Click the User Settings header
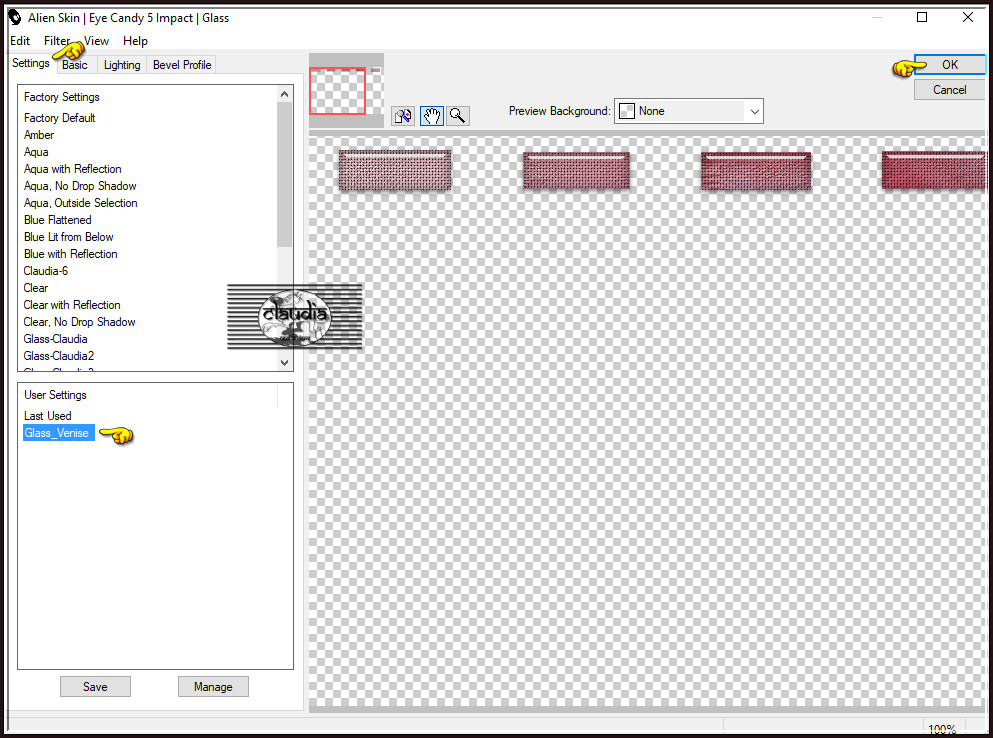The width and height of the screenshot is (993, 738). pyautogui.click(x=55, y=395)
